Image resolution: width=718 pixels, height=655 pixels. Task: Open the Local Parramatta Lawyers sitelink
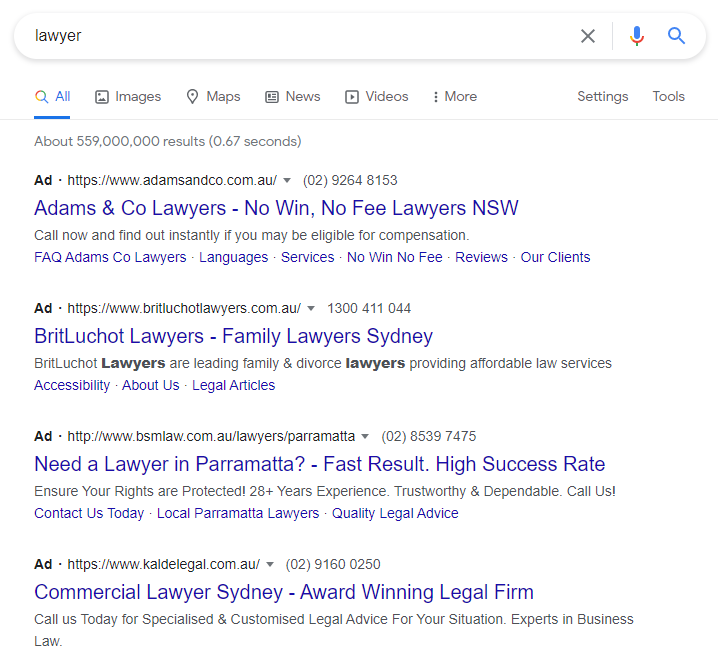238,513
